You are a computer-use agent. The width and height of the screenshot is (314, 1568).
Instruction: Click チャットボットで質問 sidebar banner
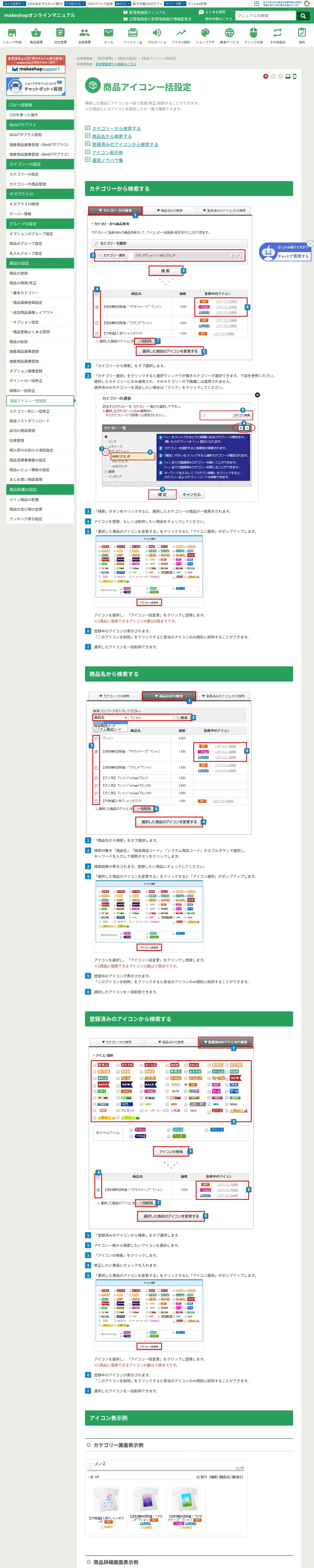(x=36, y=87)
